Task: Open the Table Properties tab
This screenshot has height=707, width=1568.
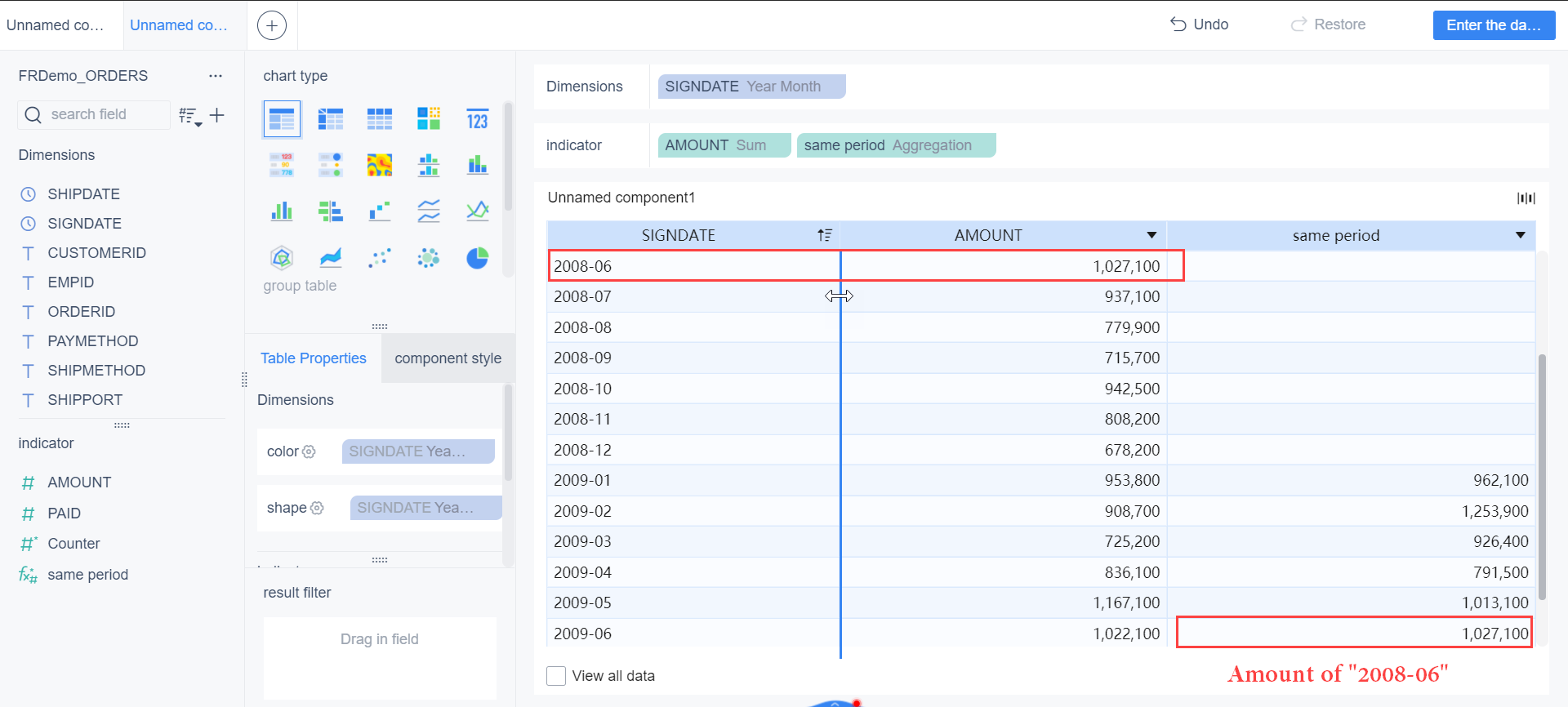Action: pos(314,358)
